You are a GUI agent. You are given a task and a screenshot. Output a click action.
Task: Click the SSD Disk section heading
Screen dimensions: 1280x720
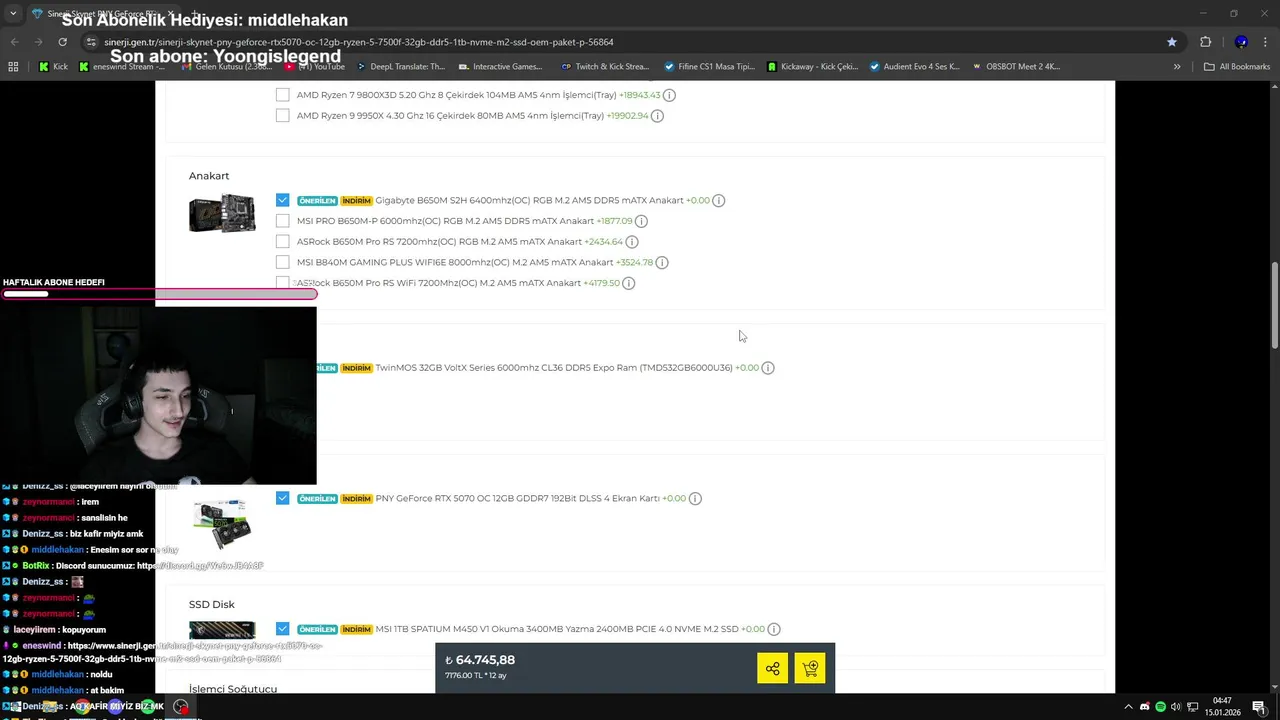pyautogui.click(x=212, y=604)
